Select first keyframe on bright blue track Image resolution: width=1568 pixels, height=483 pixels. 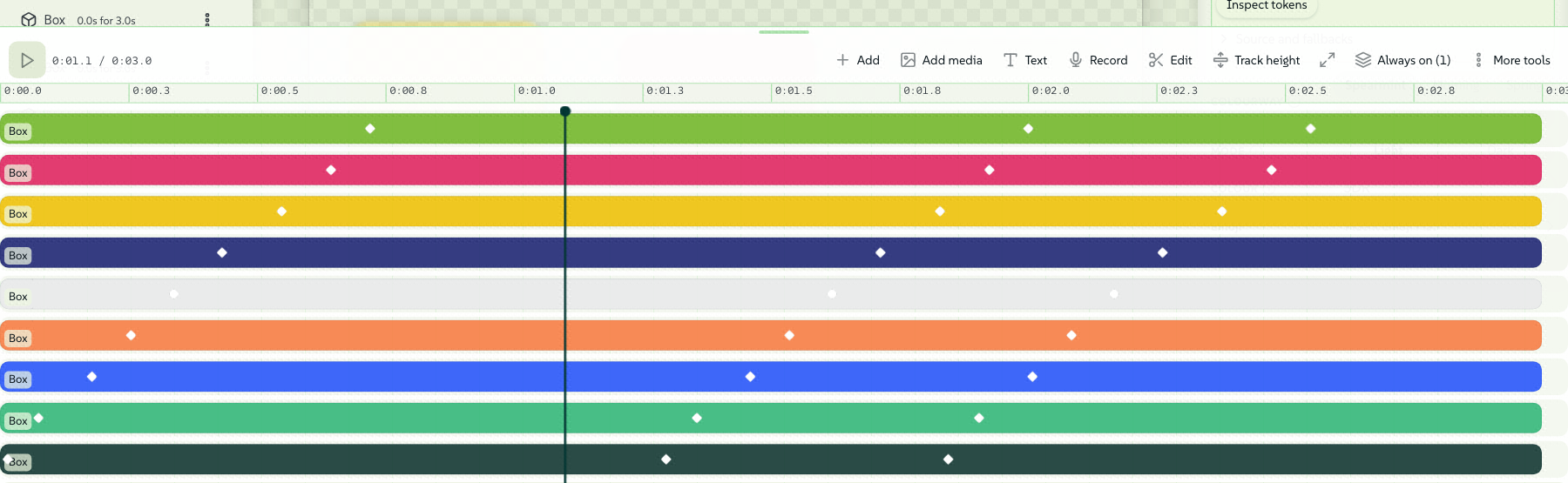91,377
